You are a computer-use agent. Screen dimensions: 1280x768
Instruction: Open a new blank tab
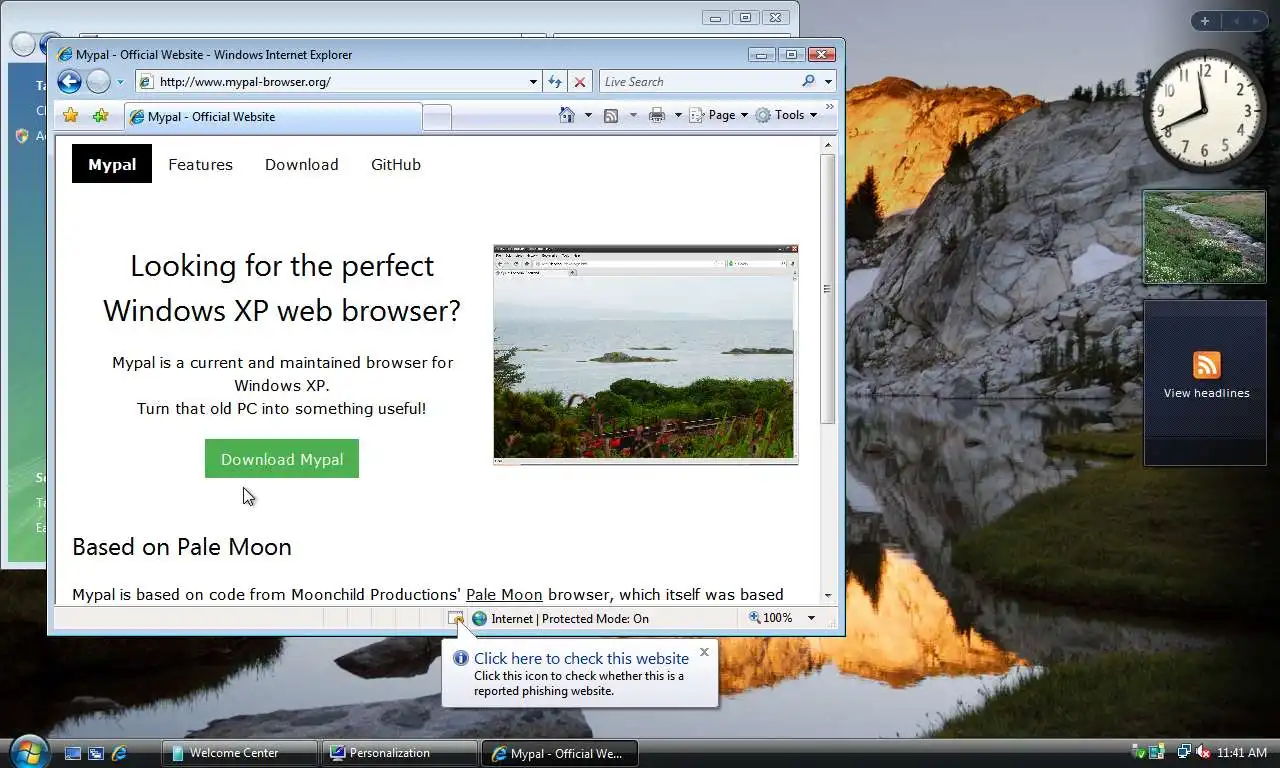point(436,118)
